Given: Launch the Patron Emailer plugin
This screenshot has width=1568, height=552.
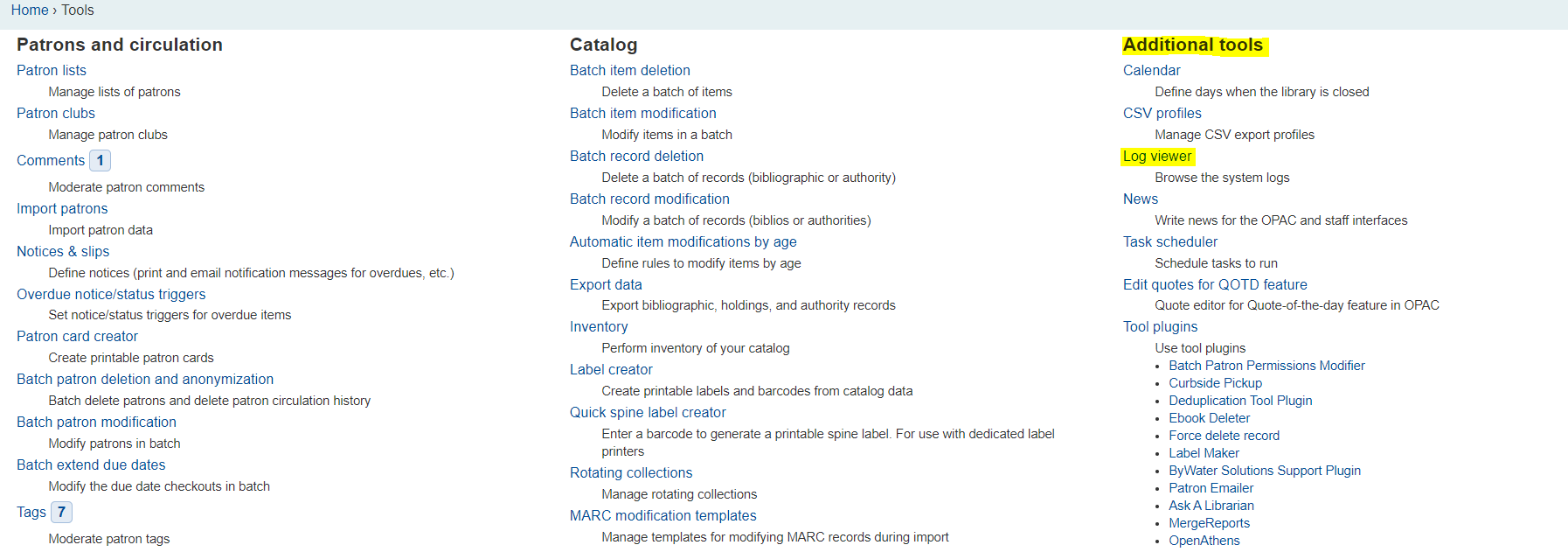Looking at the screenshot, I should [x=1211, y=488].
